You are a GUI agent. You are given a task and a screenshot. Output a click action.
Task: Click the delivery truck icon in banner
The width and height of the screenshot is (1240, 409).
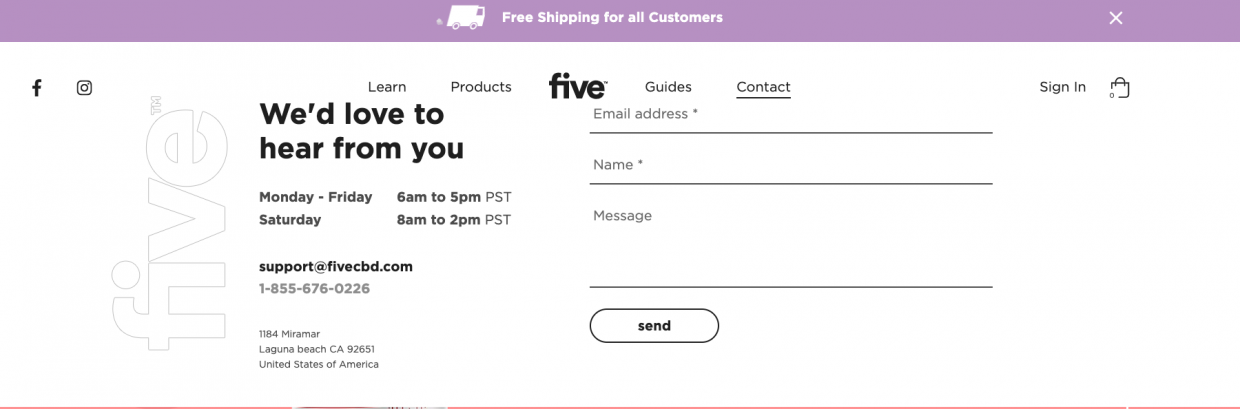(x=461, y=17)
